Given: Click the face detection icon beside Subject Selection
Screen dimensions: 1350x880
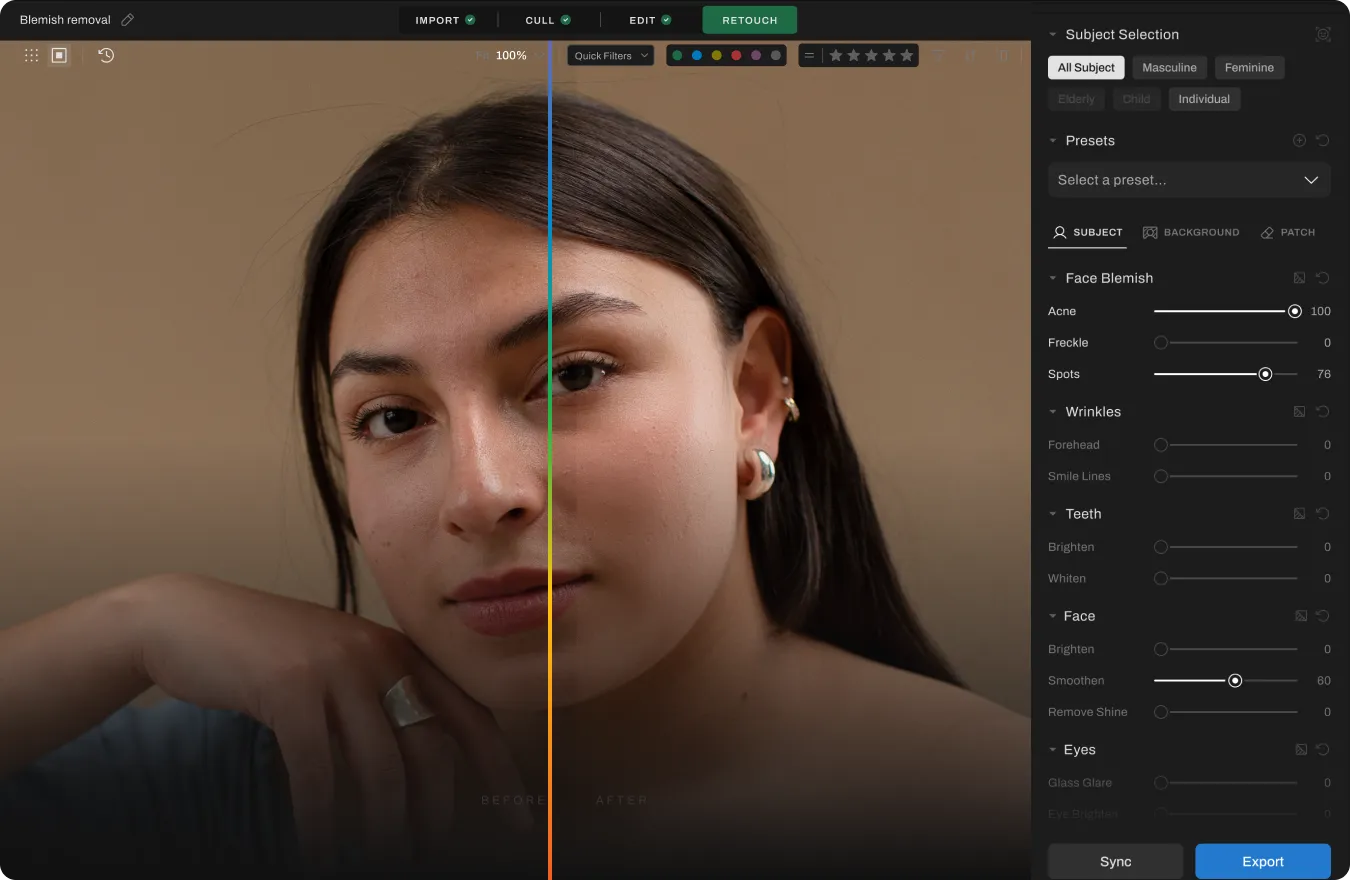Looking at the screenshot, I should [x=1323, y=35].
